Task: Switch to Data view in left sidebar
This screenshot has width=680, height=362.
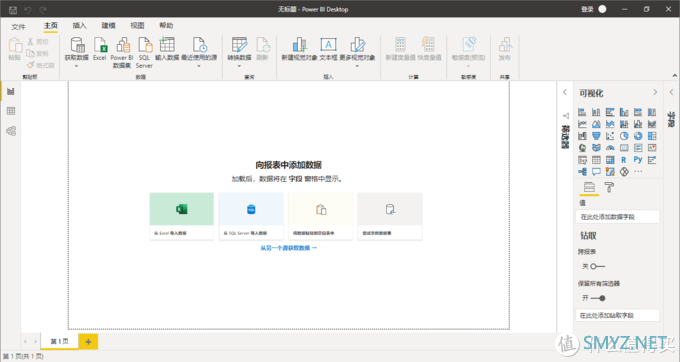Action: coord(11,111)
